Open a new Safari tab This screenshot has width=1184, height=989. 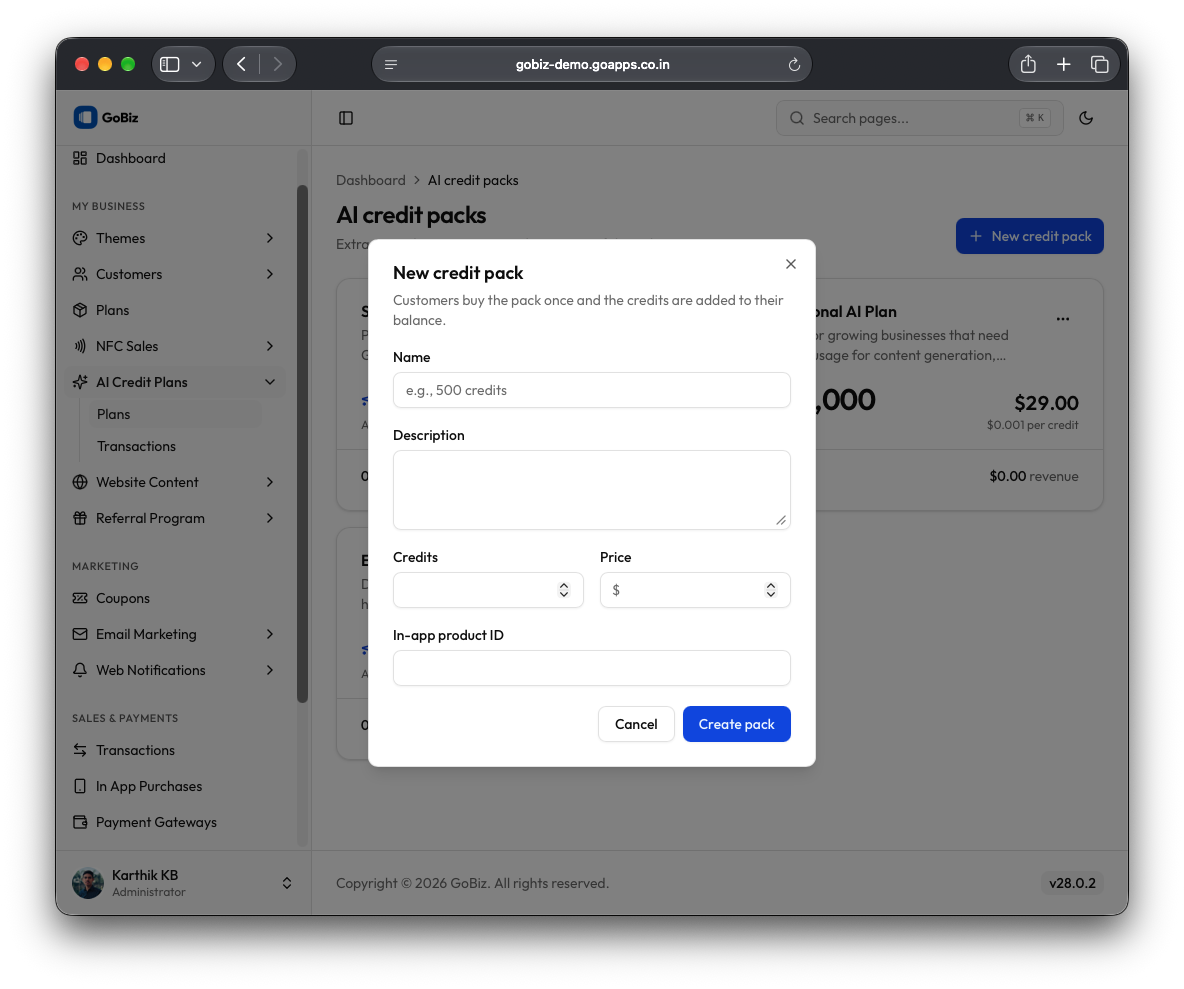(1063, 64)
